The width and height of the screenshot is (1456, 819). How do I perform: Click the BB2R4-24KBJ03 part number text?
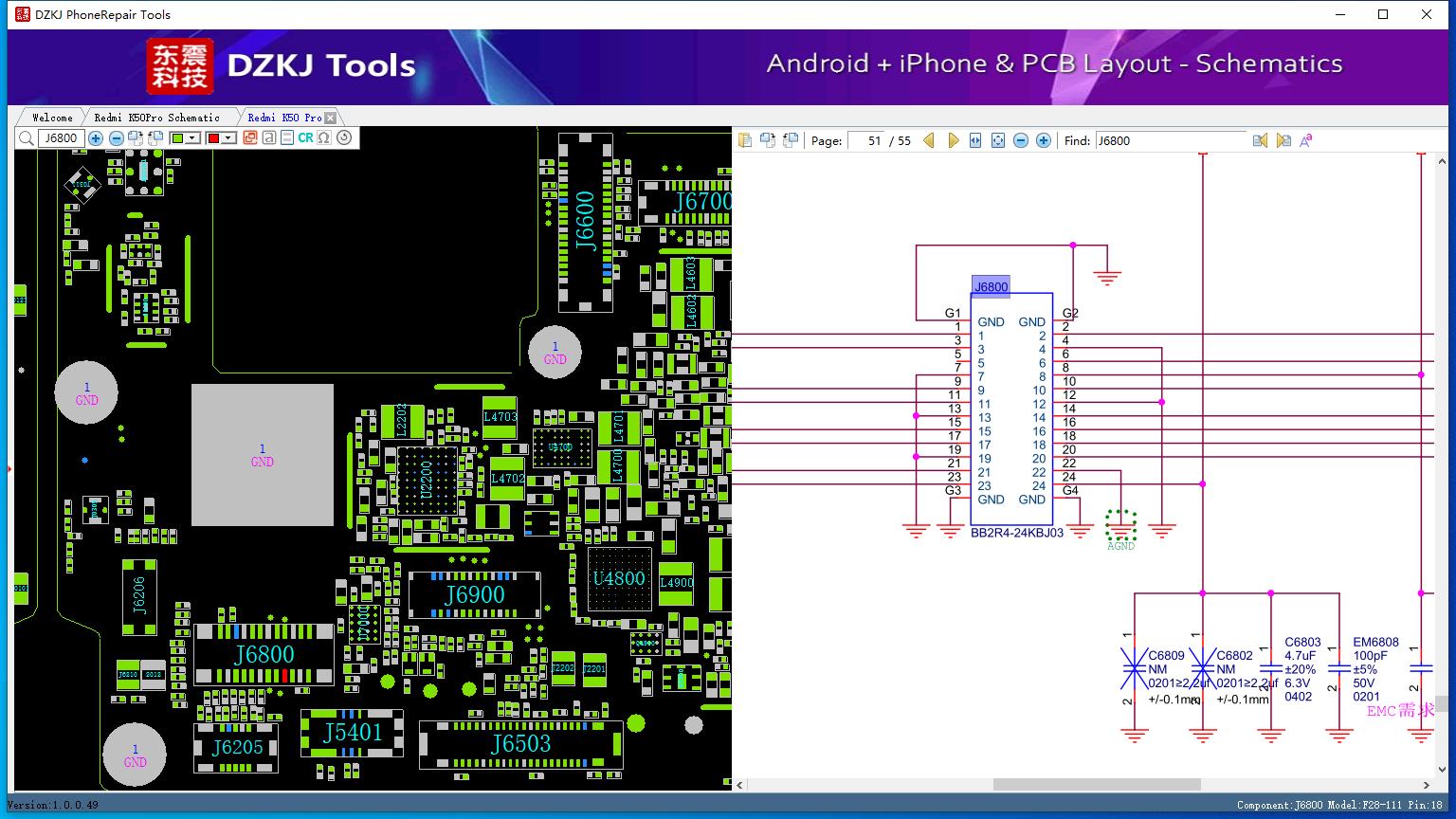1017,533
